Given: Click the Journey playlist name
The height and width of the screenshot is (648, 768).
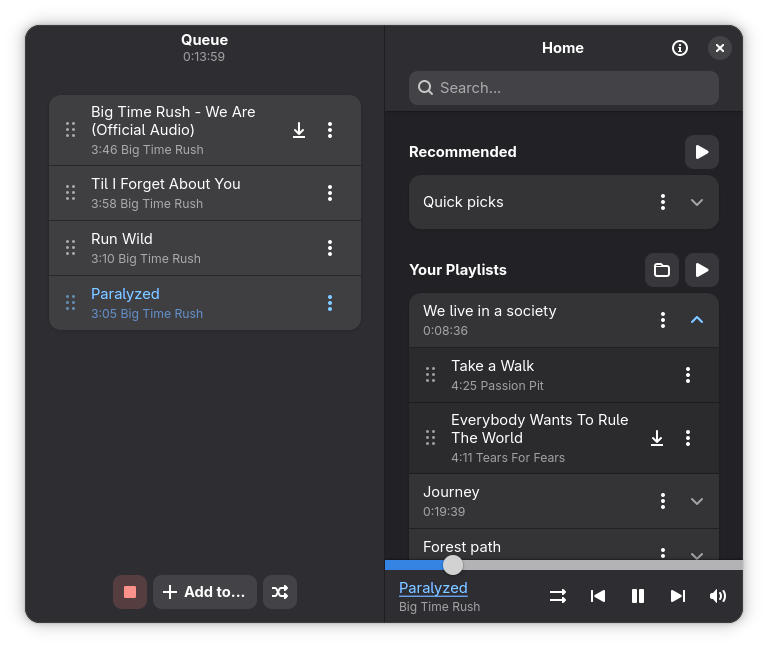Looking at the screenshot, I should pos(451,492).
